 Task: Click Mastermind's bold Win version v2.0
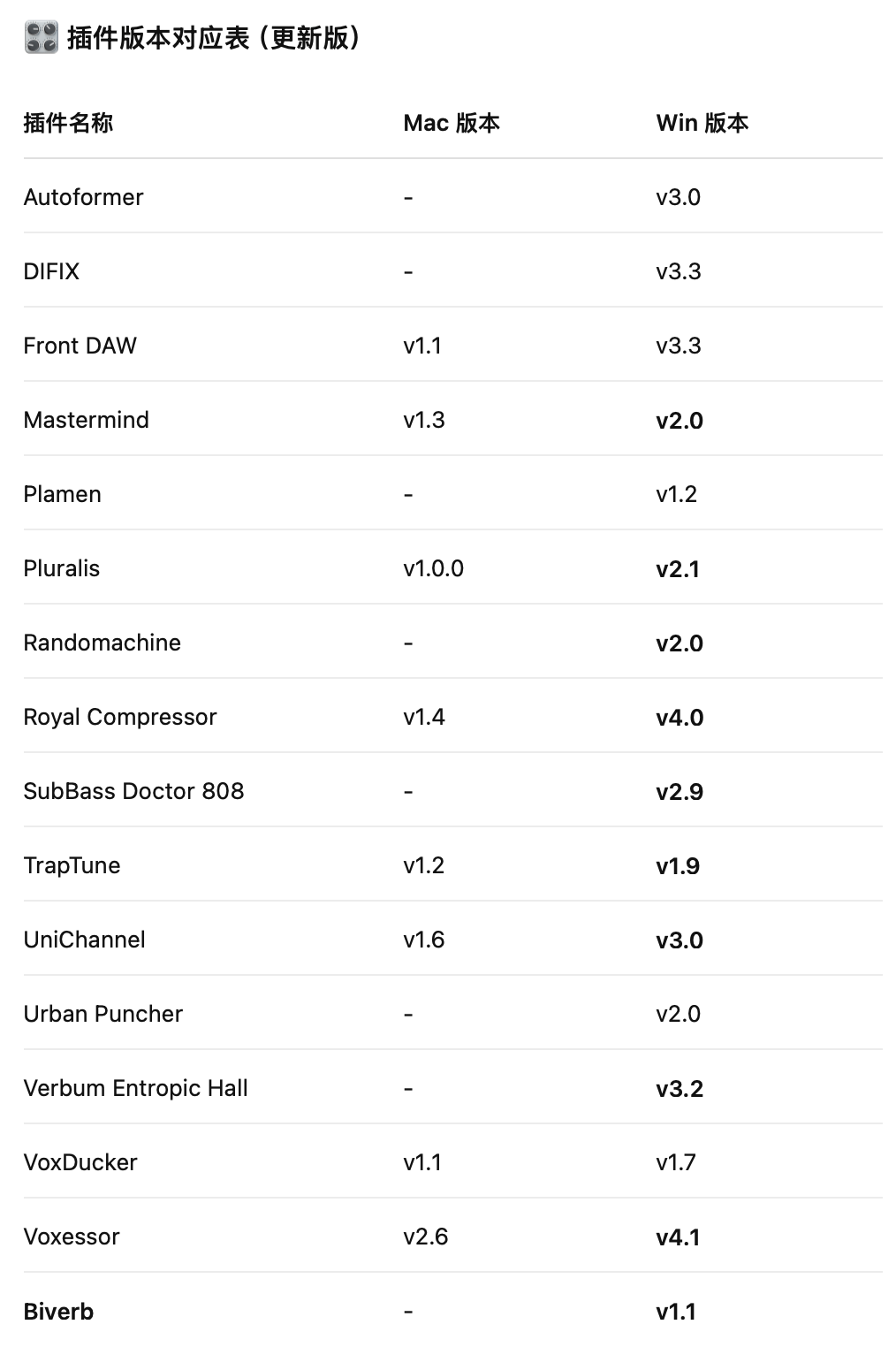click(679, 421)
